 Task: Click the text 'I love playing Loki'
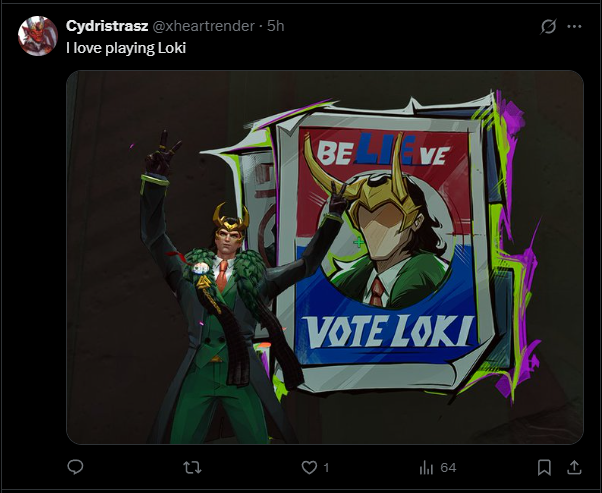pos(126,48)
